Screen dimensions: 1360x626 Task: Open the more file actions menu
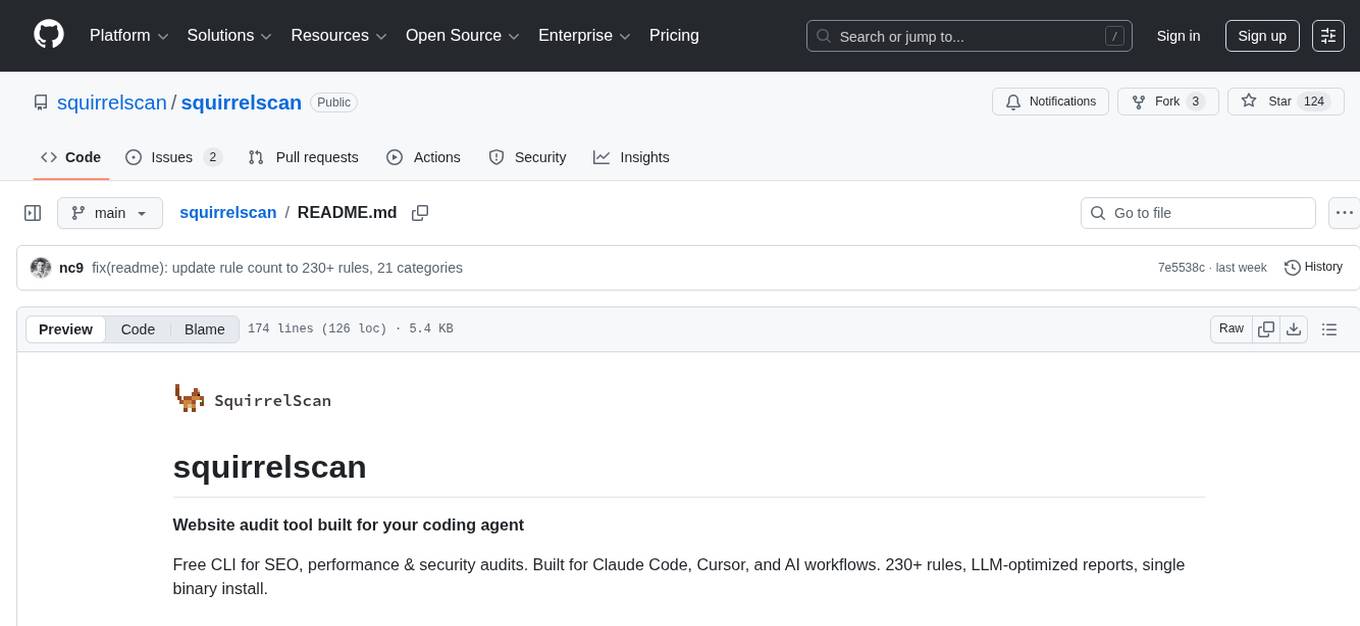[1344, 213]
